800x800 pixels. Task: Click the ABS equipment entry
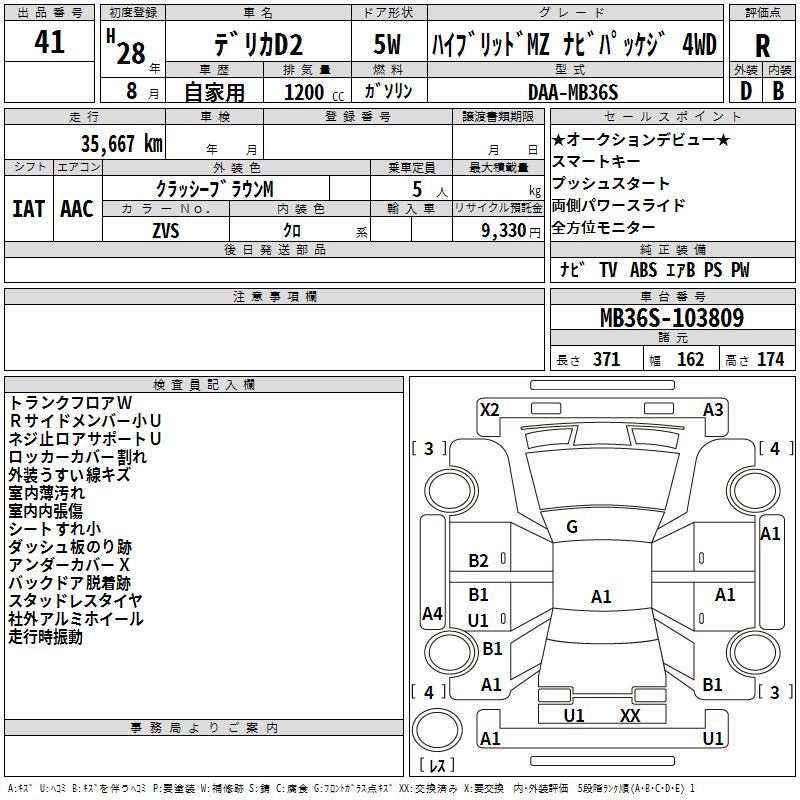(x=643, y=270)
